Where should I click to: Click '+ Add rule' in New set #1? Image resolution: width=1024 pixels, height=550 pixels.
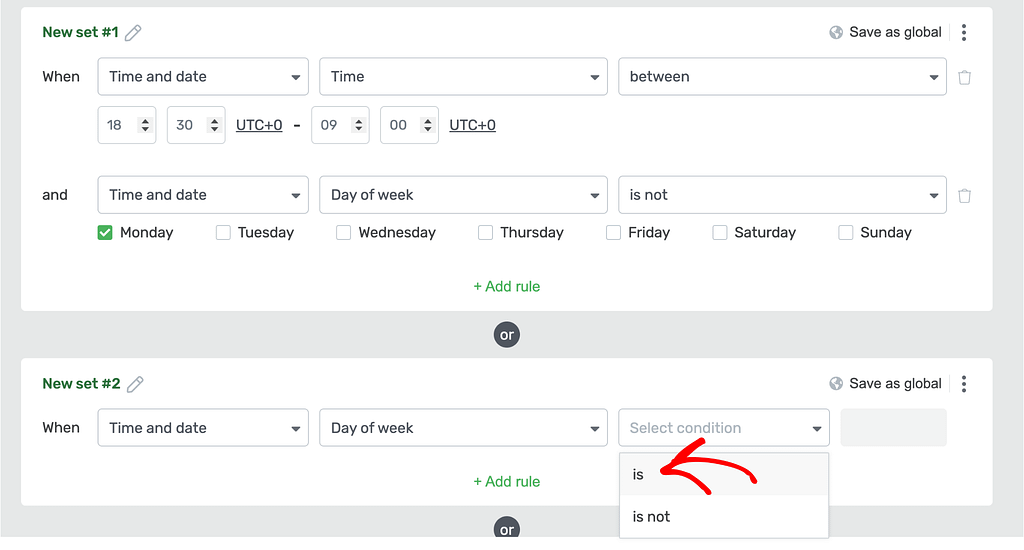tap(507, 287)
